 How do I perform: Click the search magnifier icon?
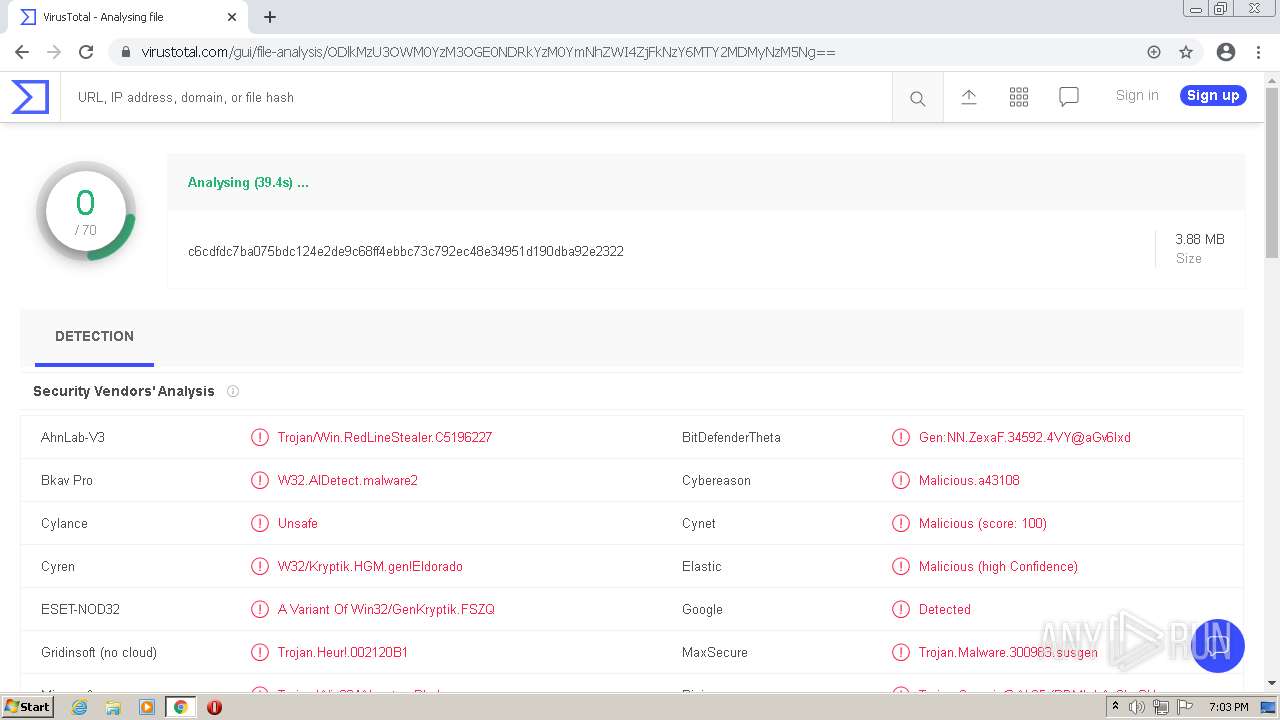pos(917,98)
